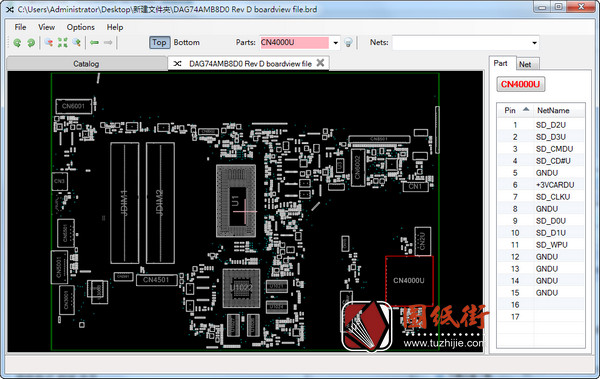Select CN6001 connector on the board
This screenshot has width=600, height=379.
click(x=73, y=106)
